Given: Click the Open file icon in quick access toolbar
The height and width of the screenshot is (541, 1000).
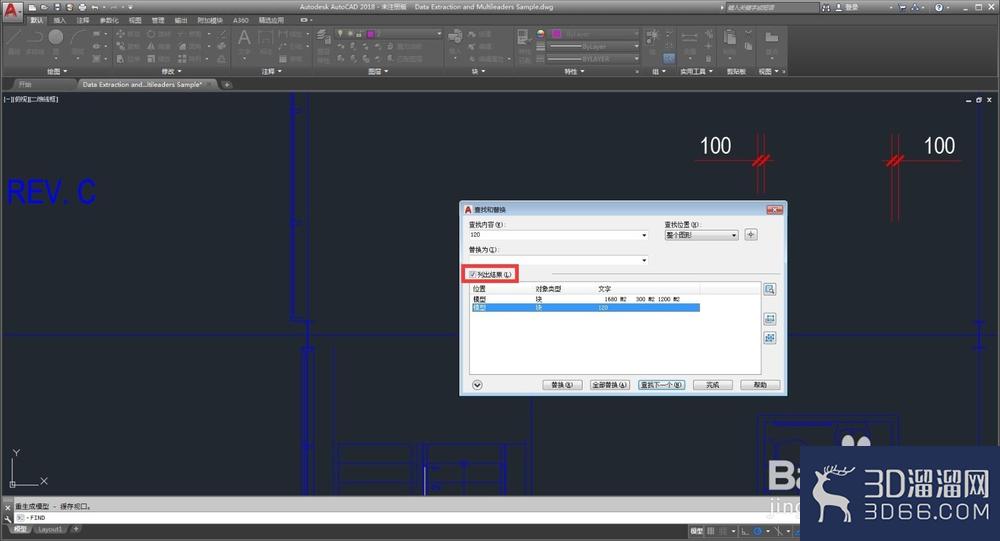Looking at the screenshot, I should click(x=45, y=7).
